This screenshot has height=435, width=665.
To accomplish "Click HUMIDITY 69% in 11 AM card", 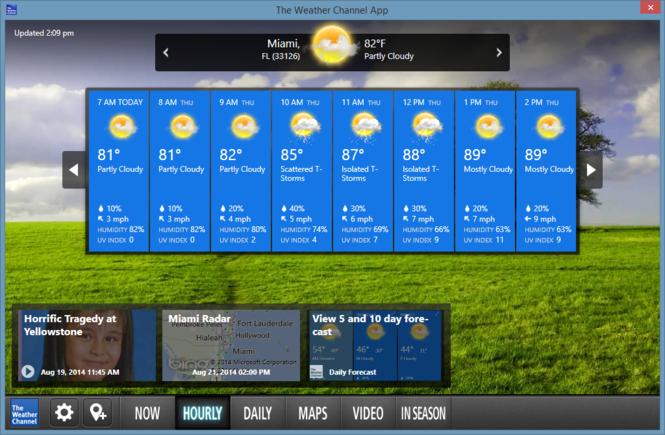I will pyautogui.click(x=365, y=229).
